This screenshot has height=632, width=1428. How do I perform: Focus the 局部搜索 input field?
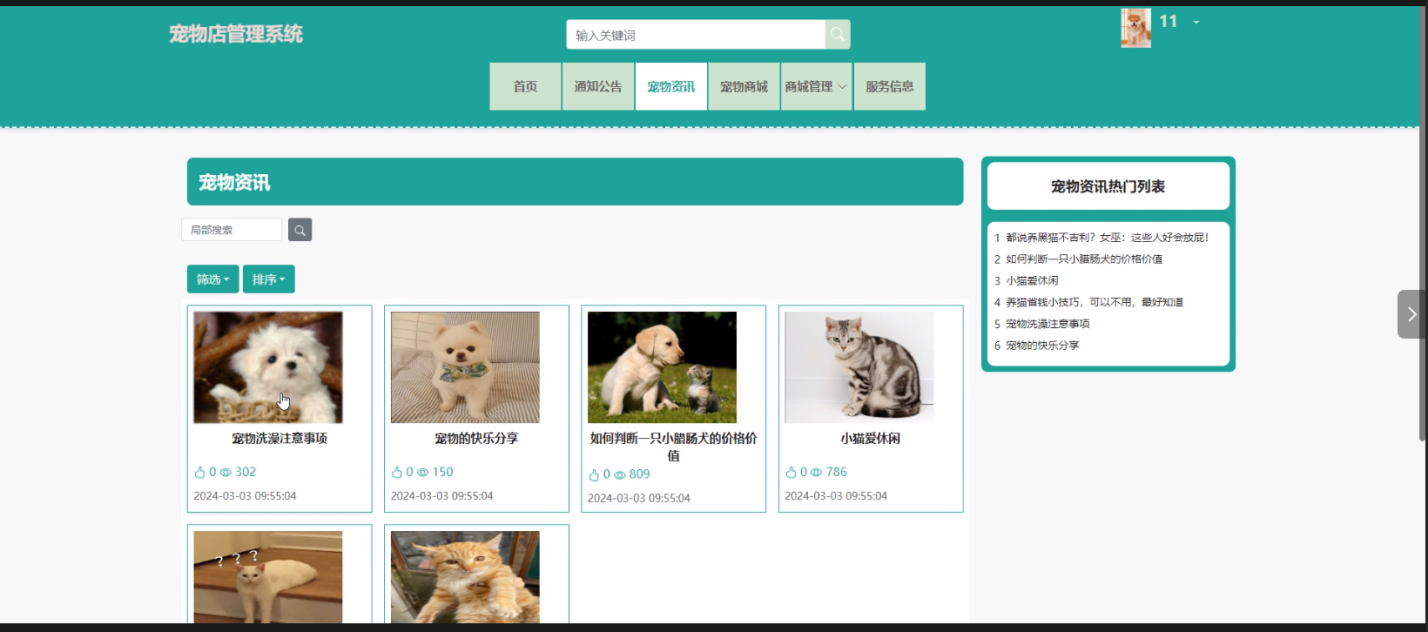(x=232, y=230)
